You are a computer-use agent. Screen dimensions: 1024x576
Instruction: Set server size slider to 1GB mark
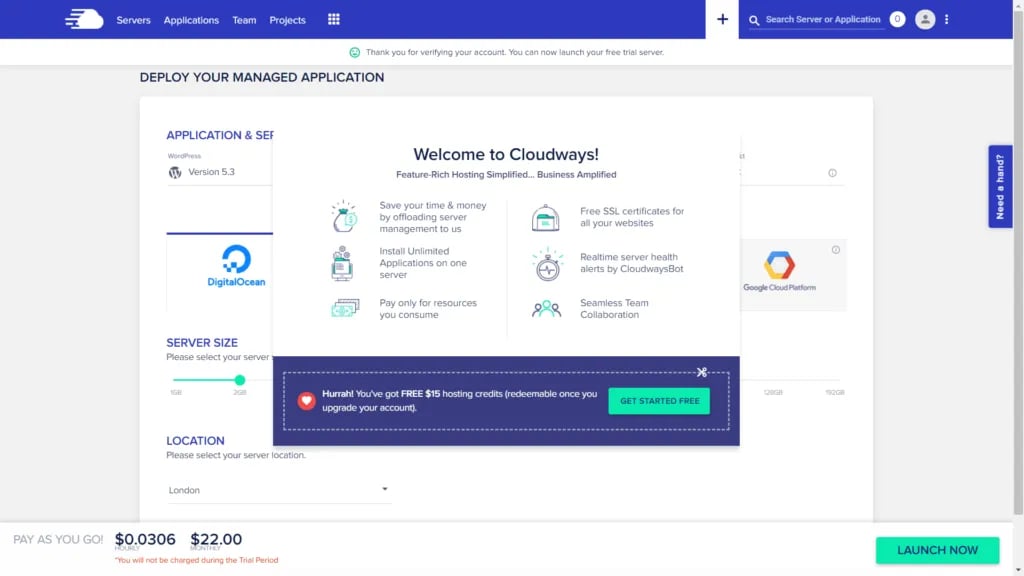(176, 392)
